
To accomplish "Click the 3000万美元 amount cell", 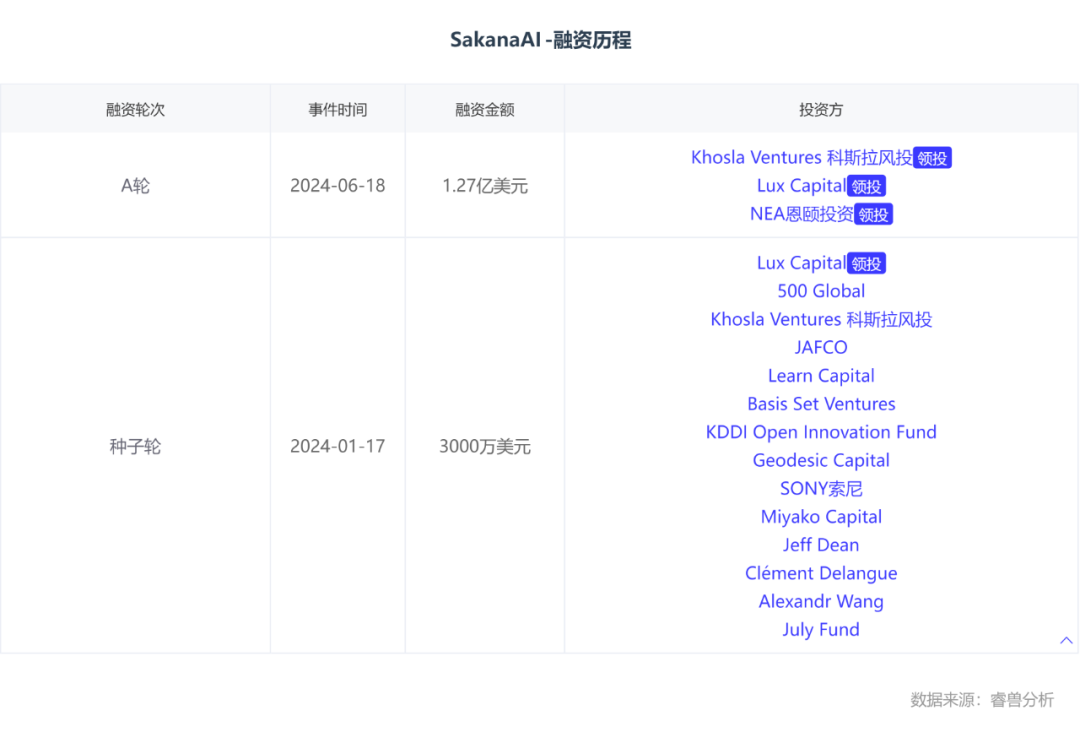I will (485, 446).
